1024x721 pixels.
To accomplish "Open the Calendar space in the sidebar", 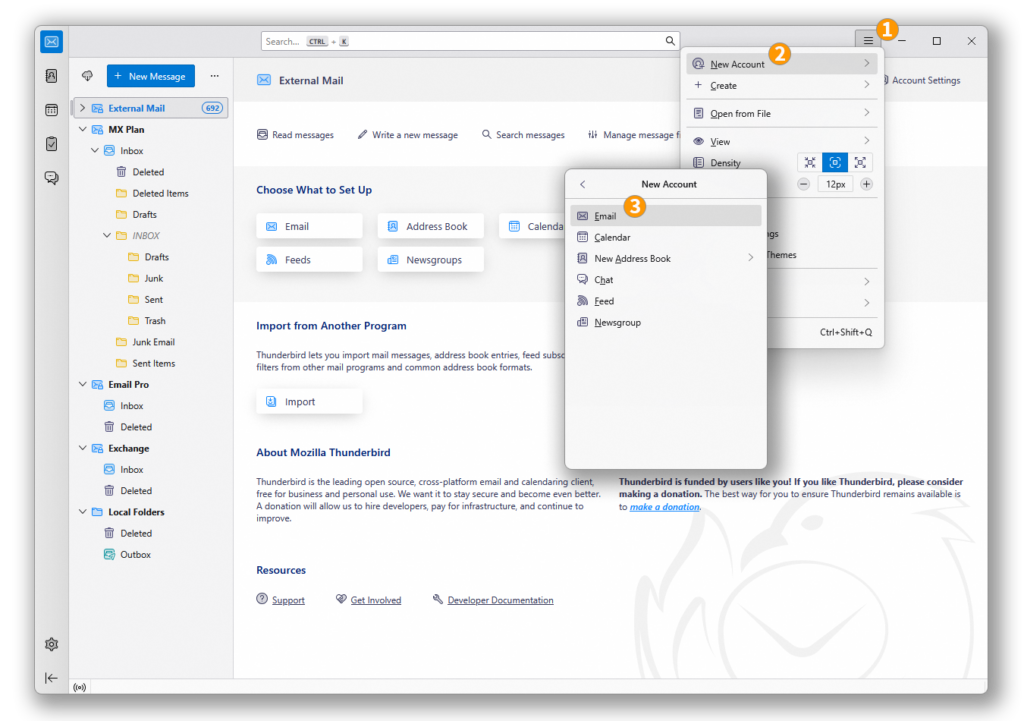I will click(x=51, y=109).
